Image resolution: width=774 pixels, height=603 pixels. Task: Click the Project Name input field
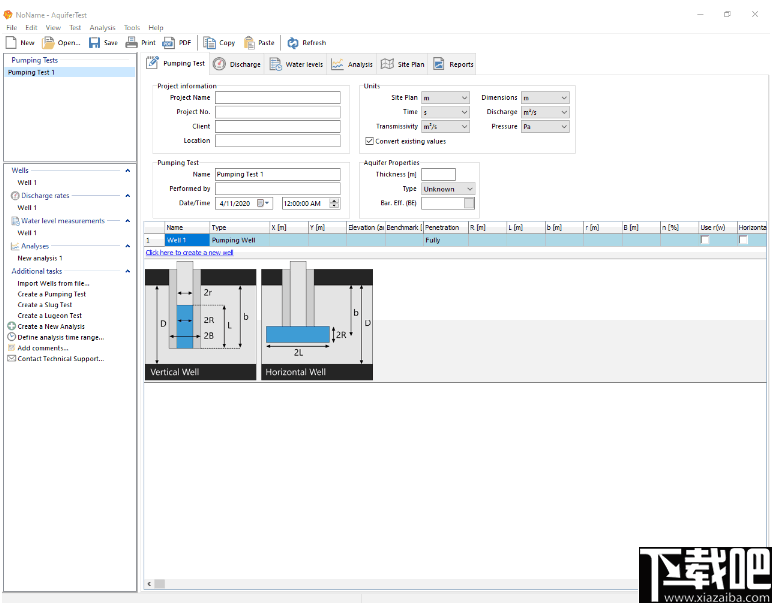pos(278,98)
